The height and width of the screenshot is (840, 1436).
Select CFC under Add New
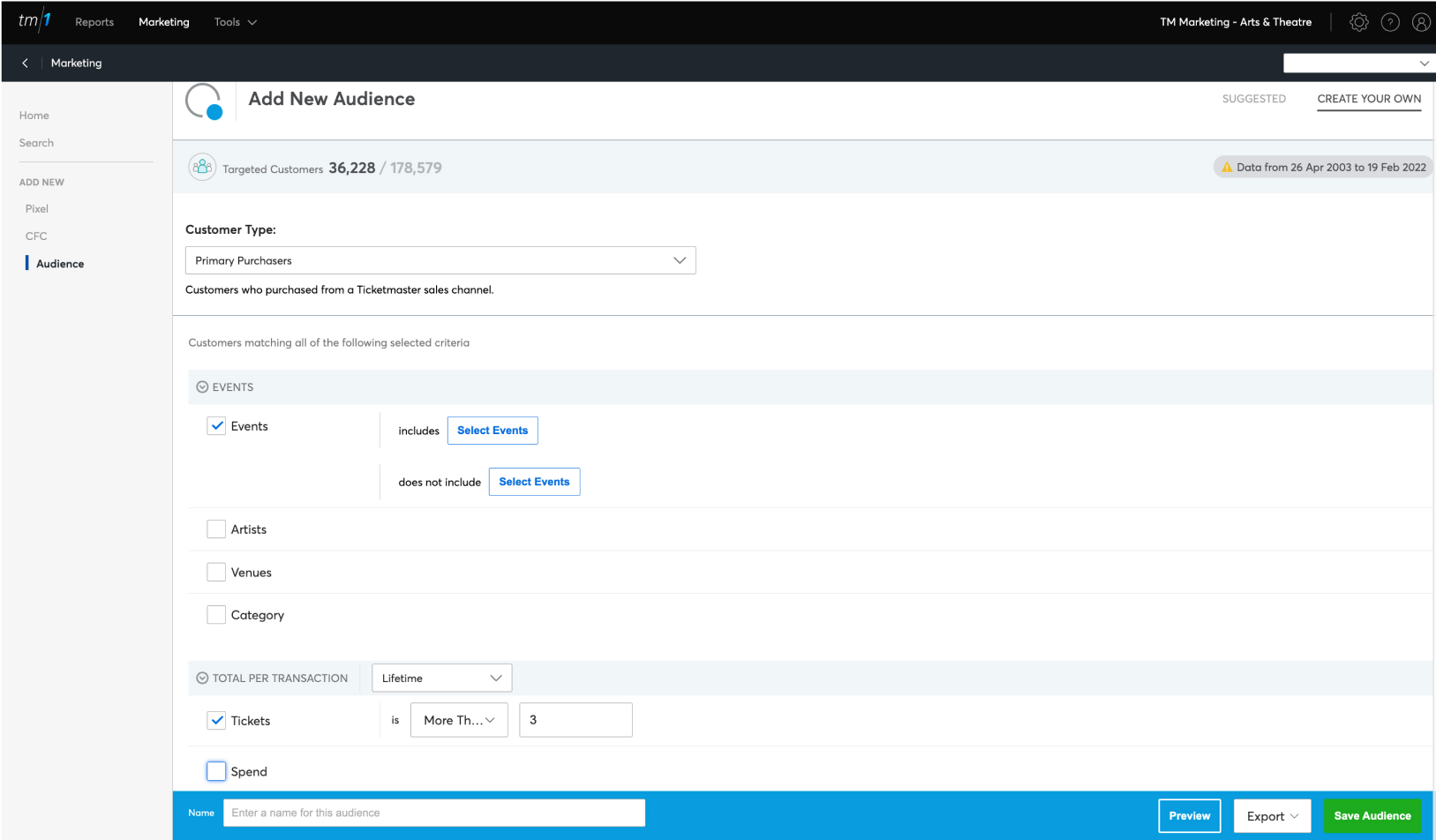(x=36, y=236)
